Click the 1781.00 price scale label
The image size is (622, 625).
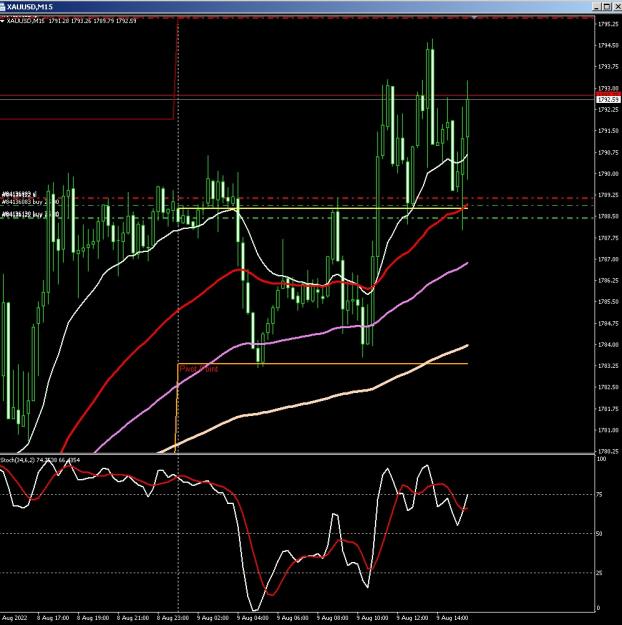click(x=608, y=430)
